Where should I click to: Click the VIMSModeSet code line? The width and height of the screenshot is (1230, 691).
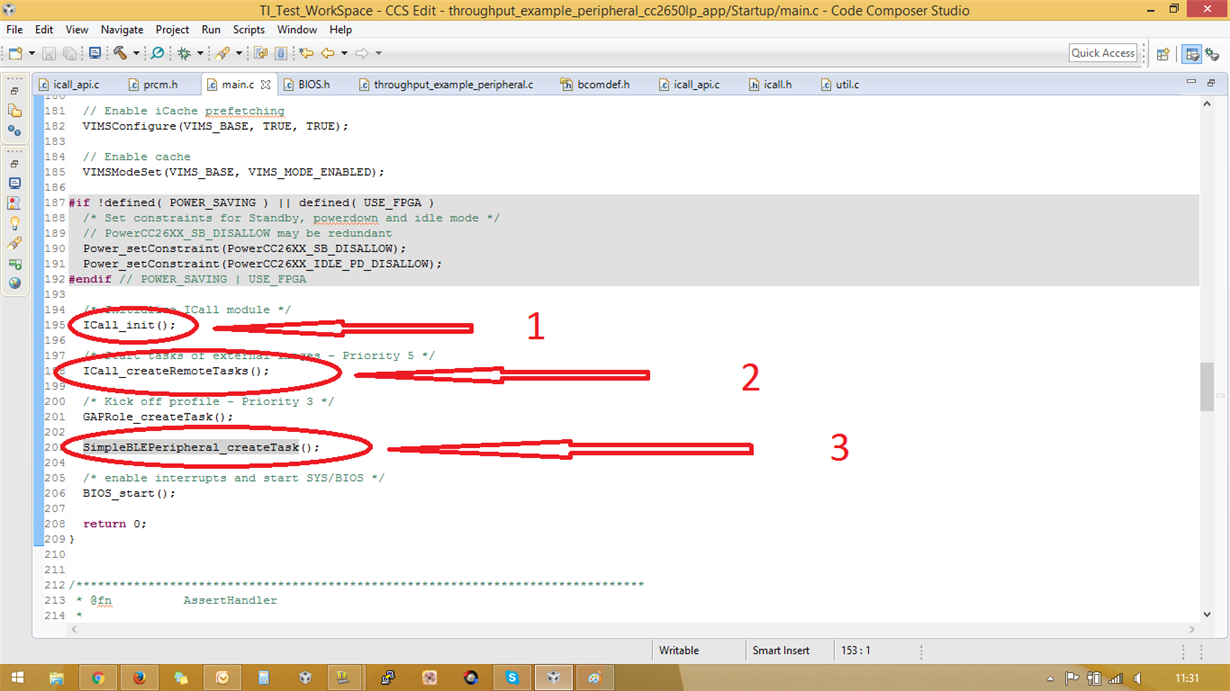[x=233, y=172]
